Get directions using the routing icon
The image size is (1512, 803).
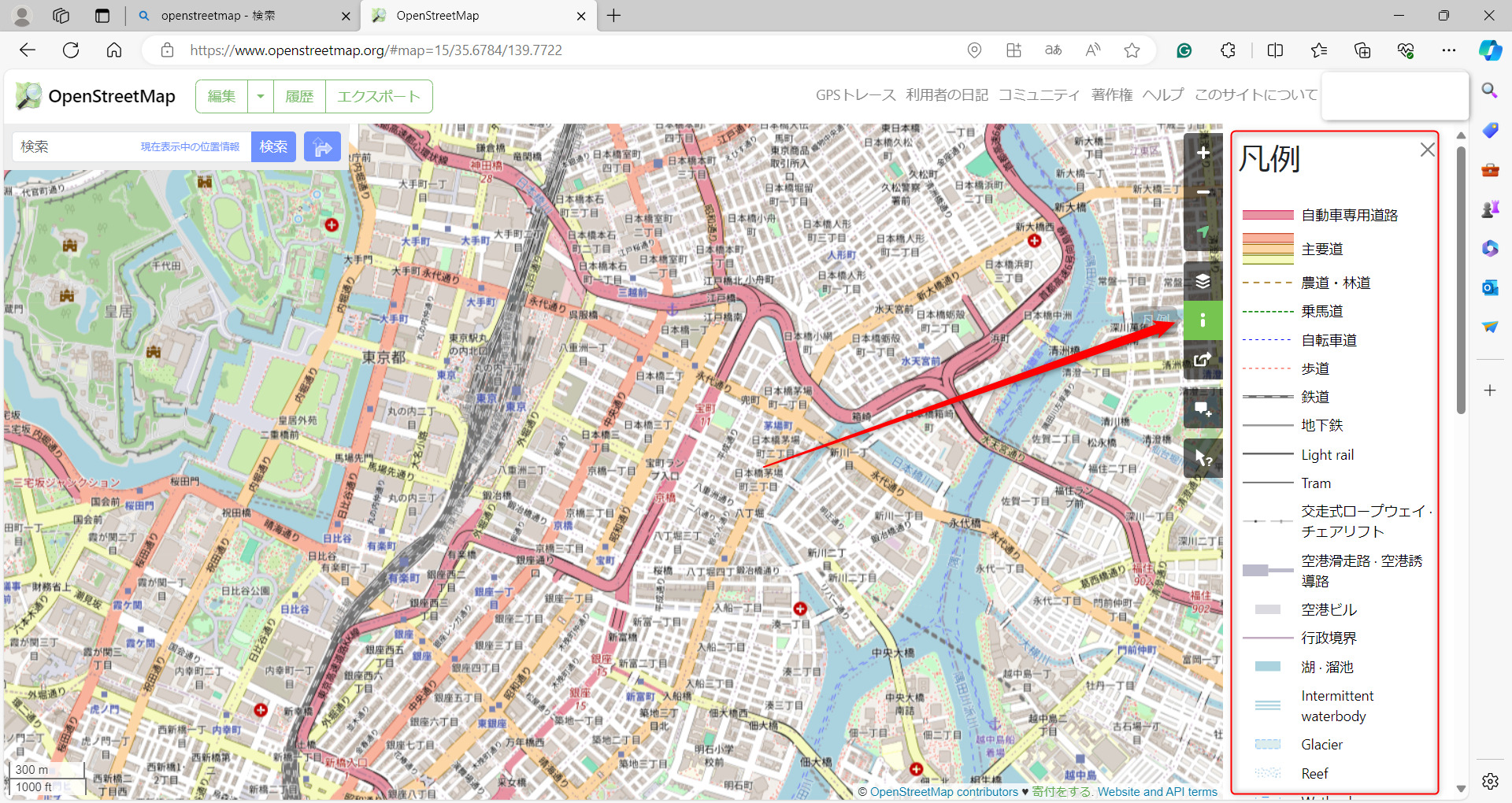(322, 146)
